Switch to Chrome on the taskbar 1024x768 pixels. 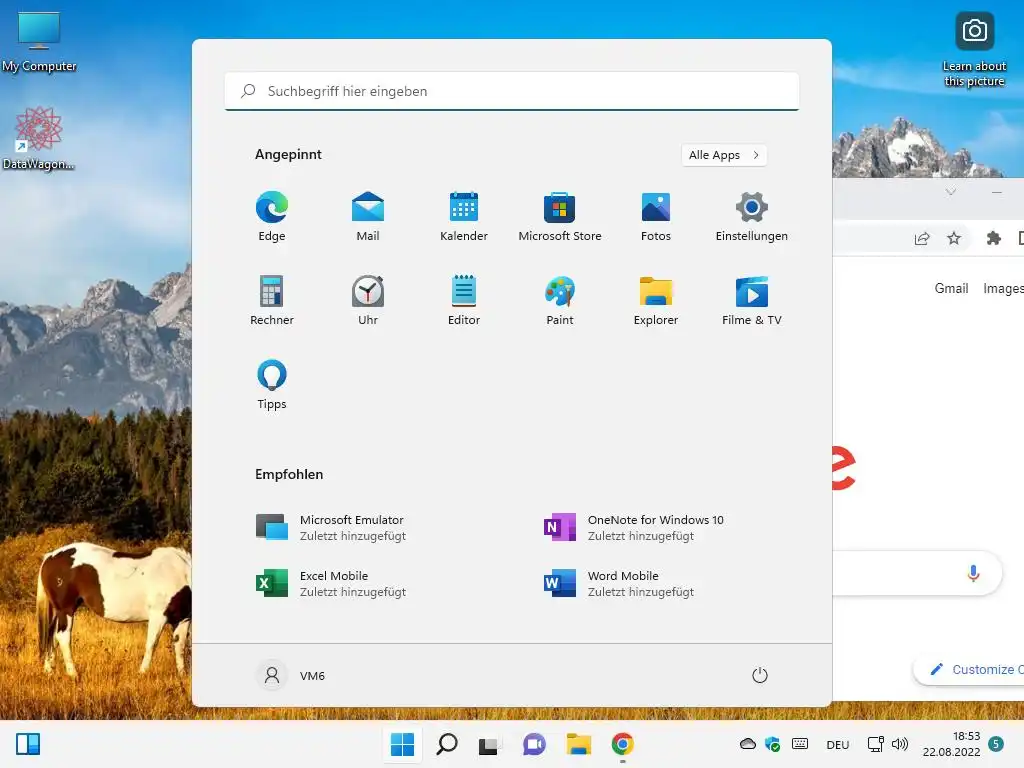(x=622, y=744)
